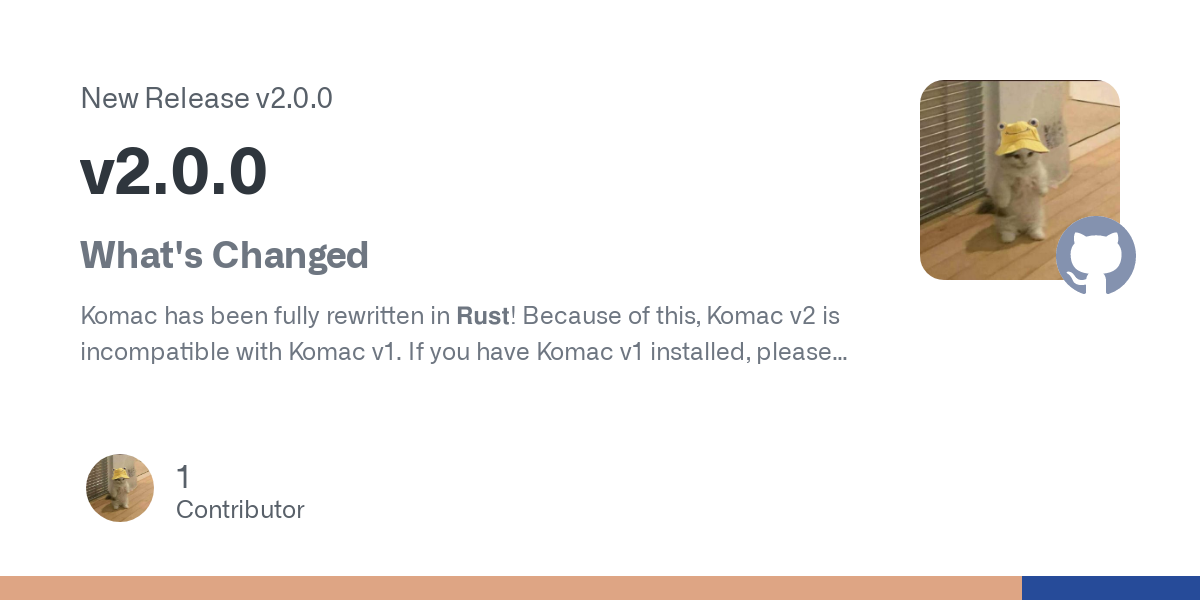Click the words "has been" in description
The height and width of the screenshot is (600, 1200).
click(208, 316)
